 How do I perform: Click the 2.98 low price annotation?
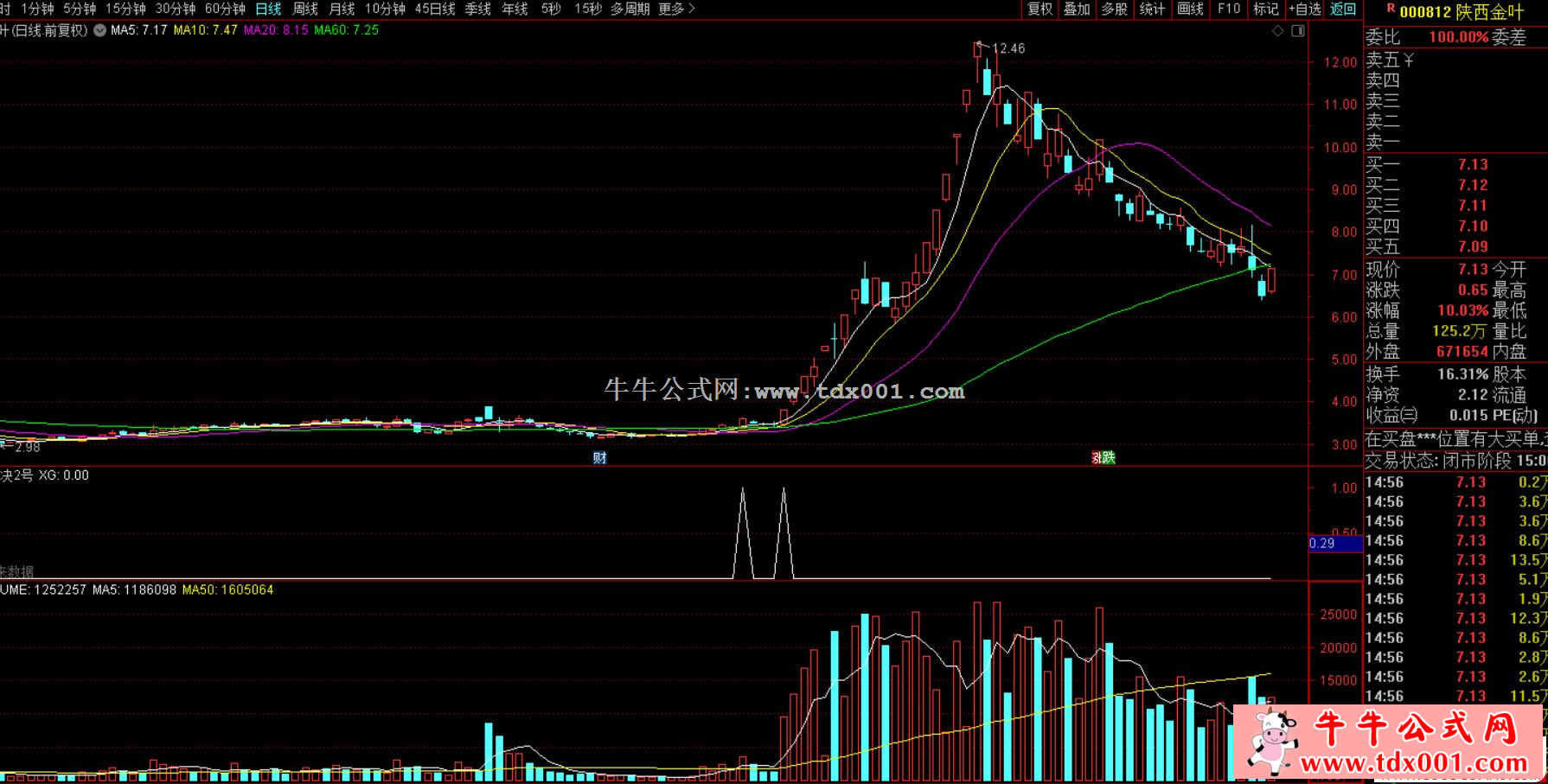(28, 447)
